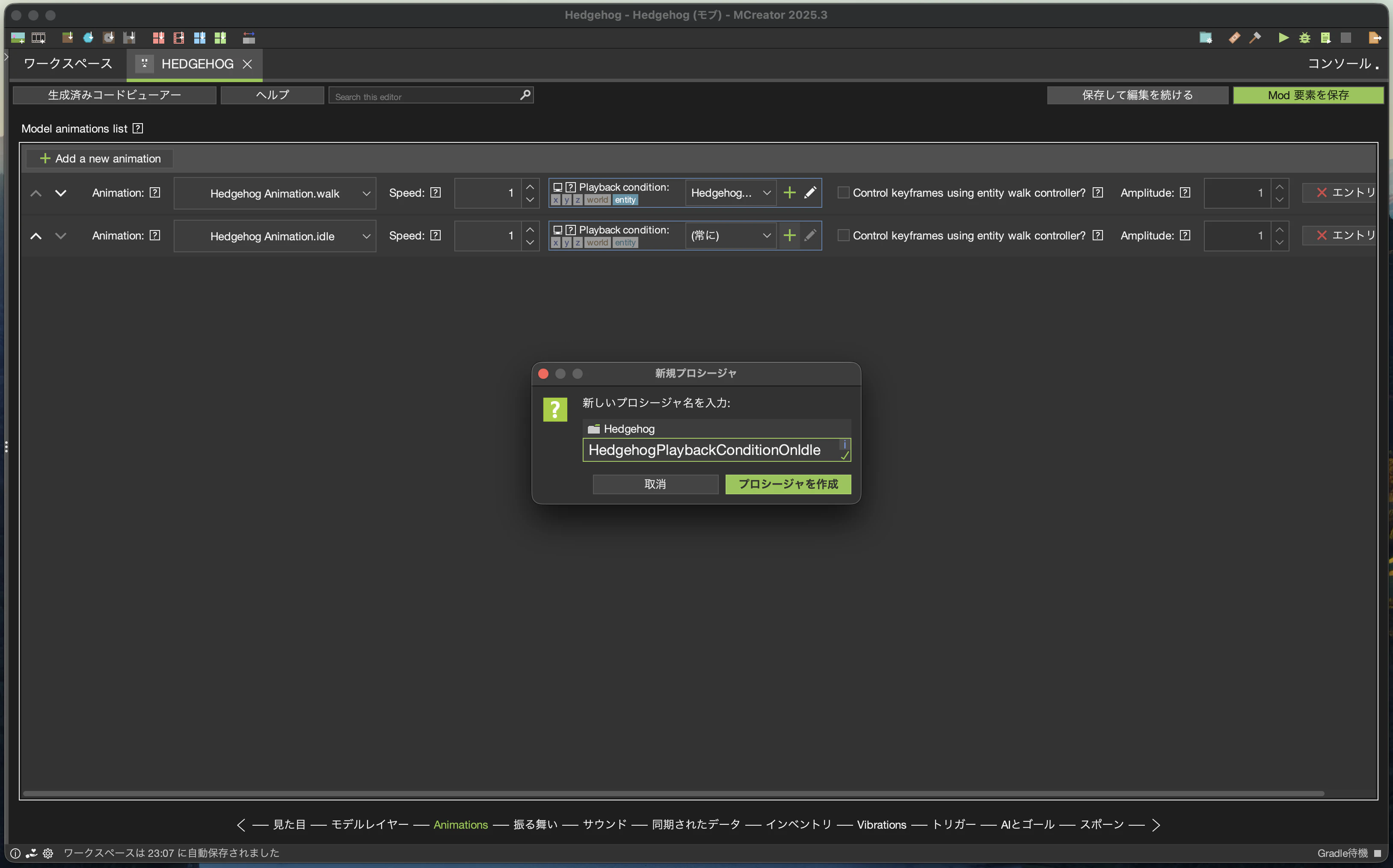Switch to the ワークスペース tab

[x=68, y=64]
